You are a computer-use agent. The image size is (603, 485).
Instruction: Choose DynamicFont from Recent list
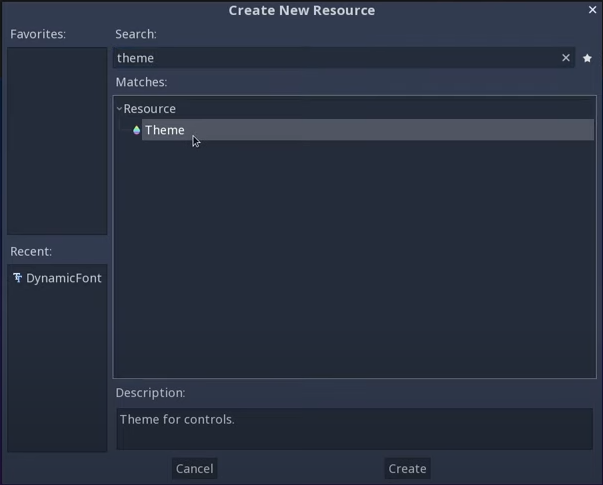(x=57, y=278)
